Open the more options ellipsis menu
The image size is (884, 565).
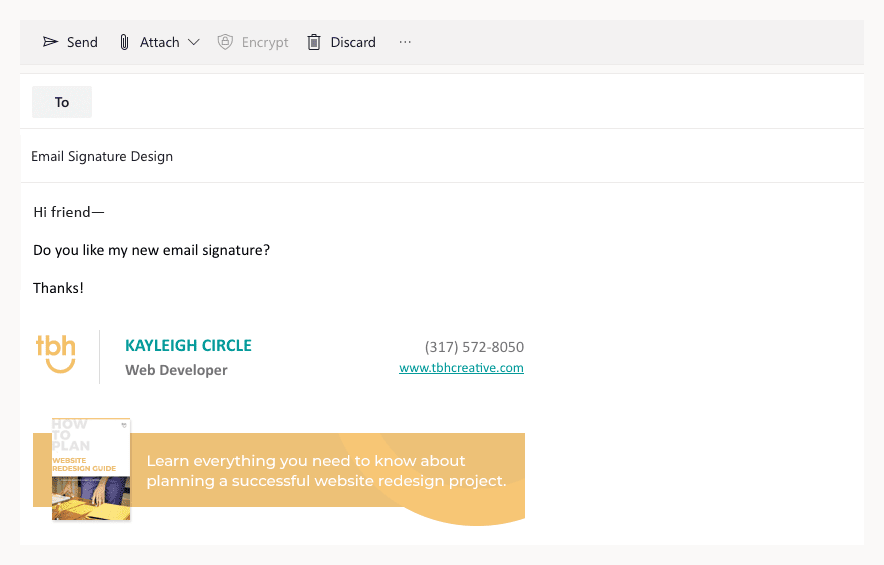405,42
